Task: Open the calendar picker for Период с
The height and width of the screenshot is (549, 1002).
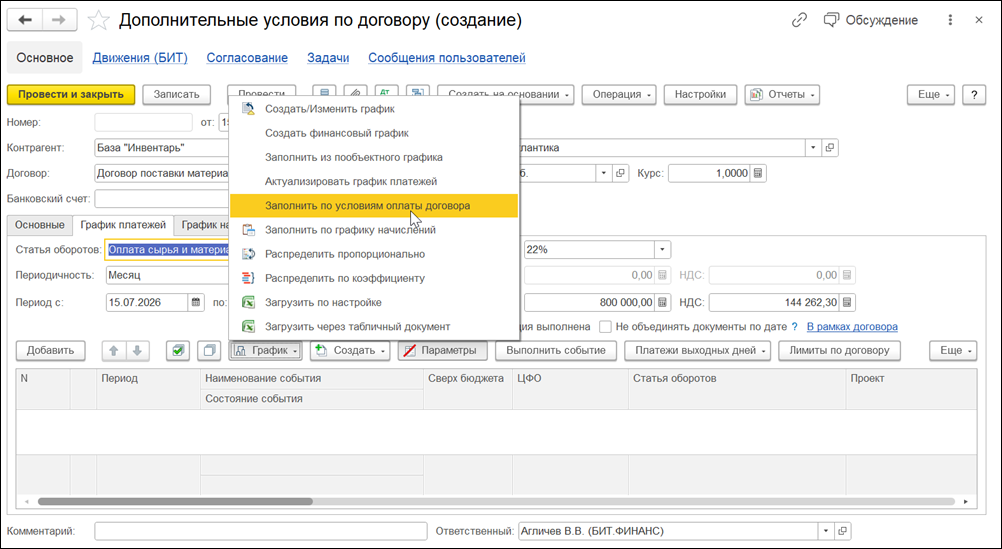Action: coord(196,302)
